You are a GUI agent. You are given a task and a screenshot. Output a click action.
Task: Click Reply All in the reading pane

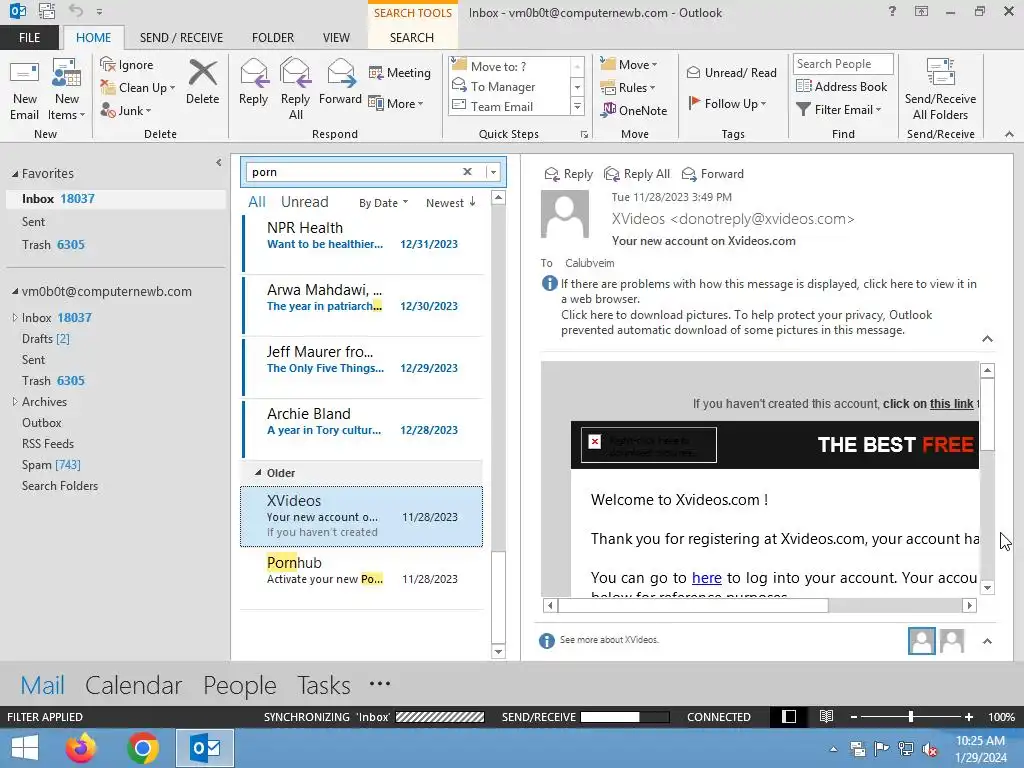pyautogui.click(x=637, y=174)
